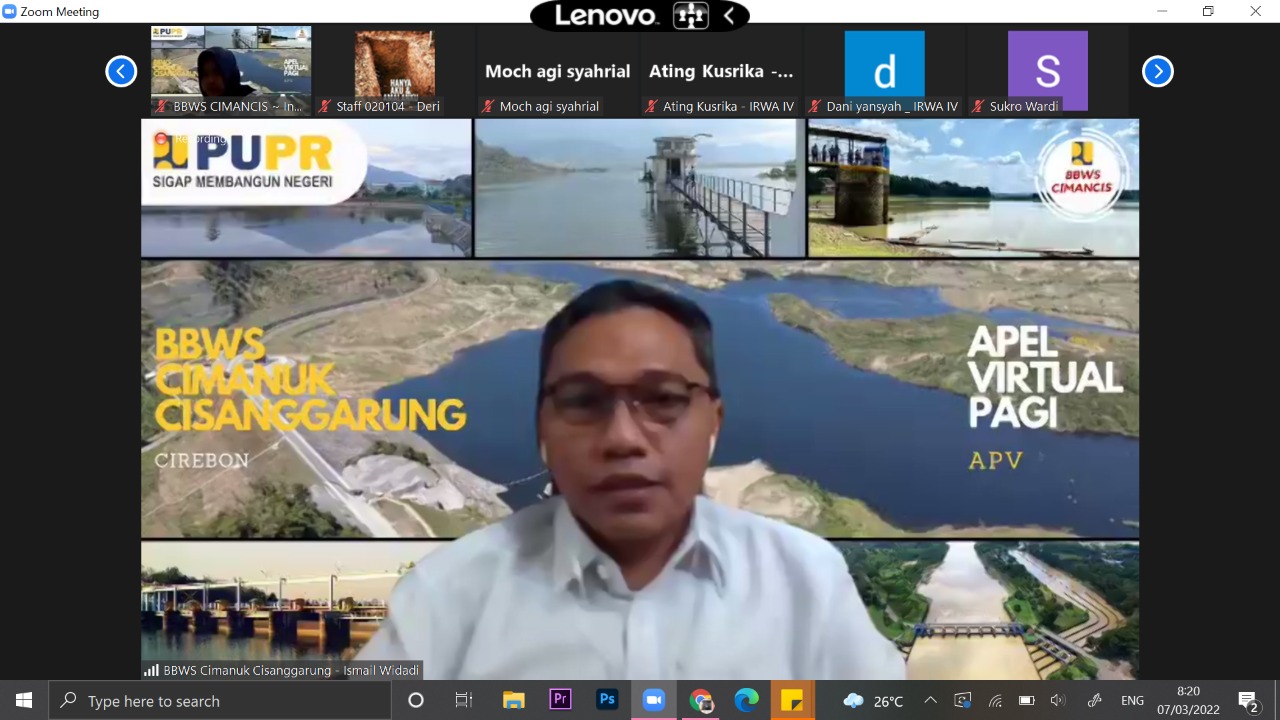Select the Sukro Wardi participant tile
The image size is (1280, 720).
[1047, 70]
